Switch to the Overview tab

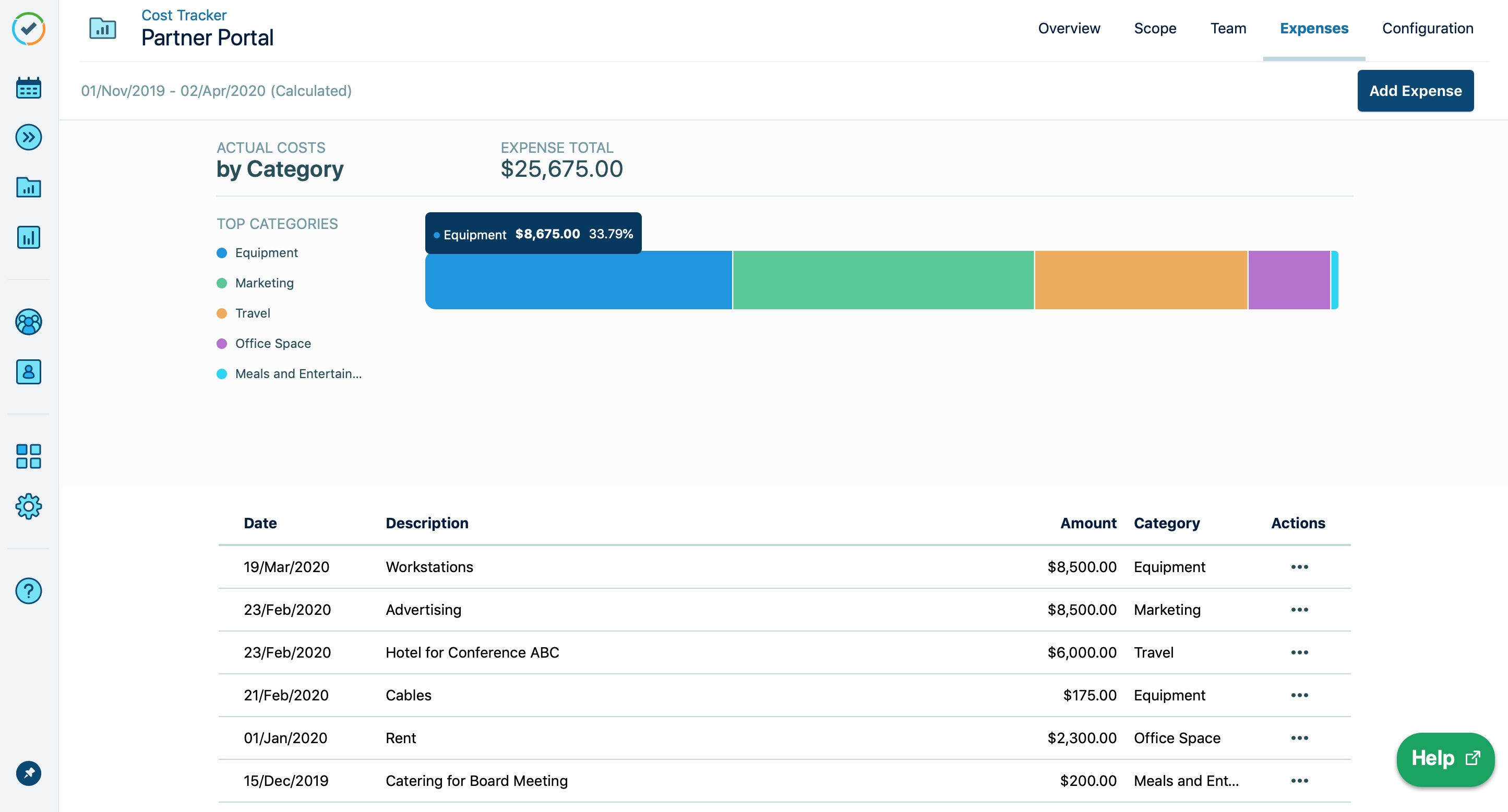1068,28
